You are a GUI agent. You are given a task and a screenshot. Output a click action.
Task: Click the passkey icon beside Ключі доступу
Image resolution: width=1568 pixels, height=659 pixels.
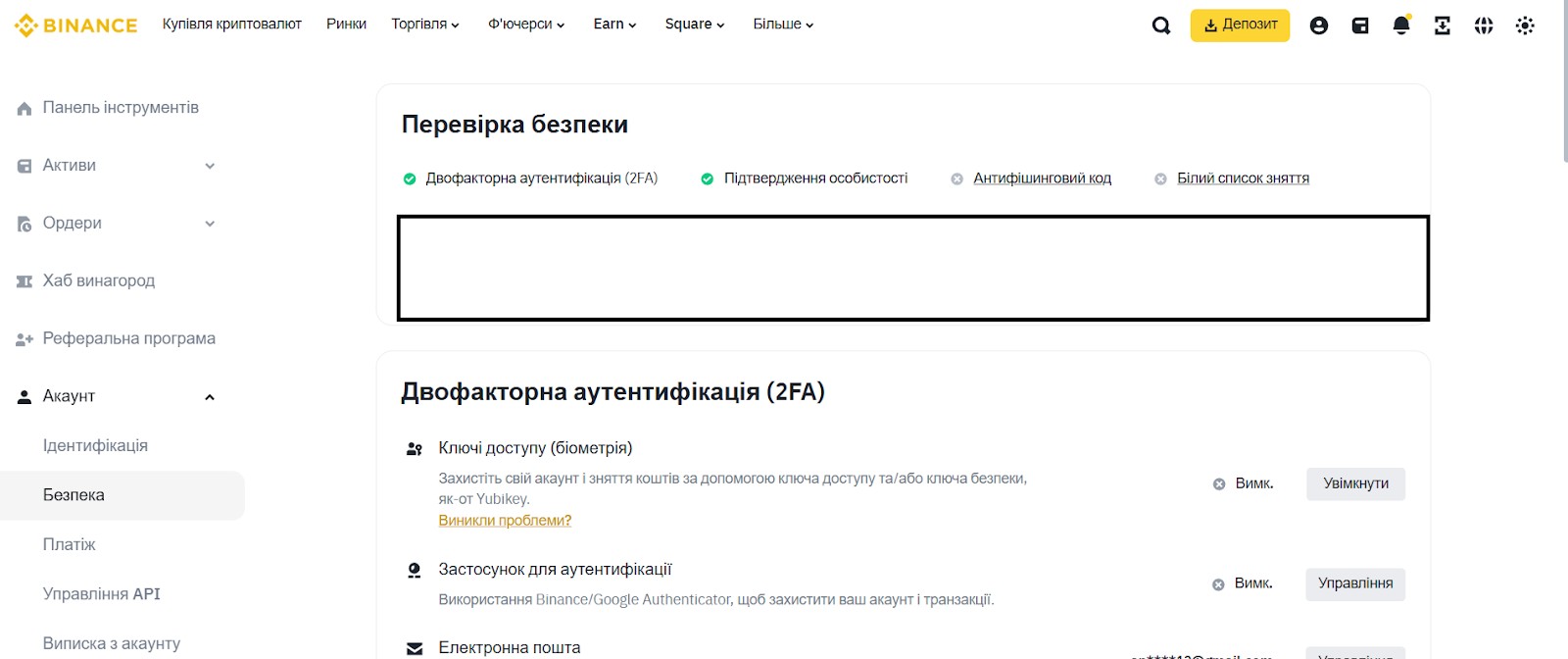(415, 449)
